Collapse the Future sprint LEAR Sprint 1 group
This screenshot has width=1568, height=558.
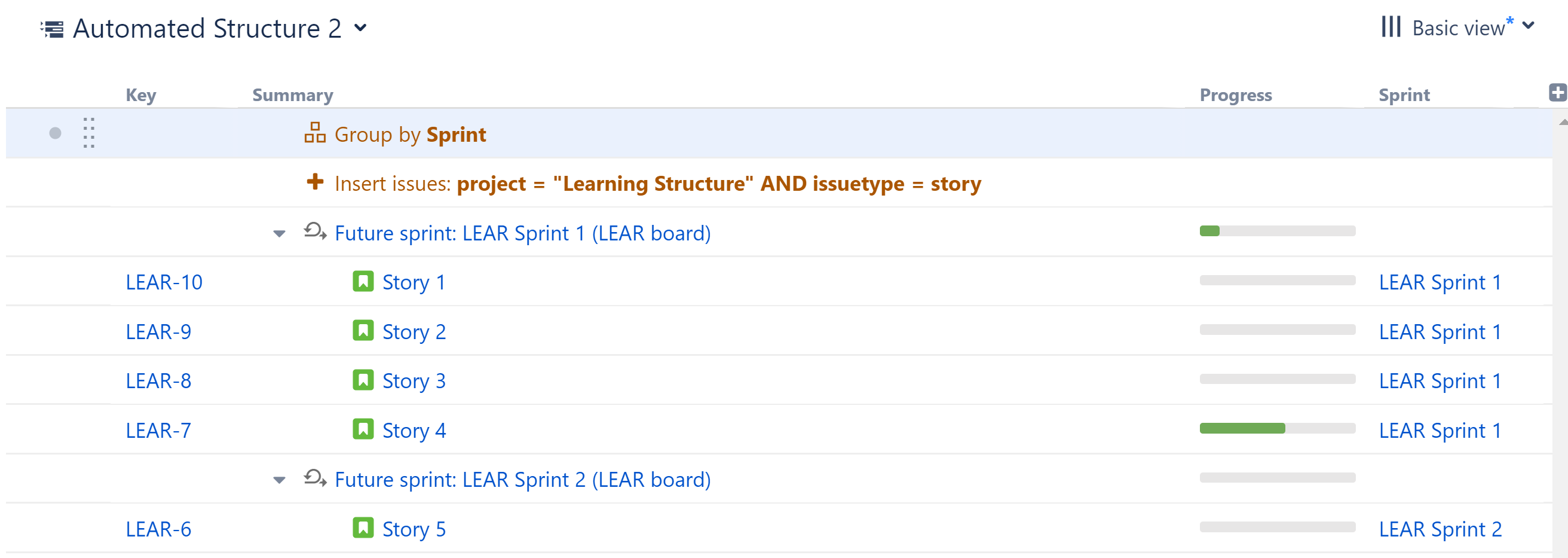click(x=280, y=233)
